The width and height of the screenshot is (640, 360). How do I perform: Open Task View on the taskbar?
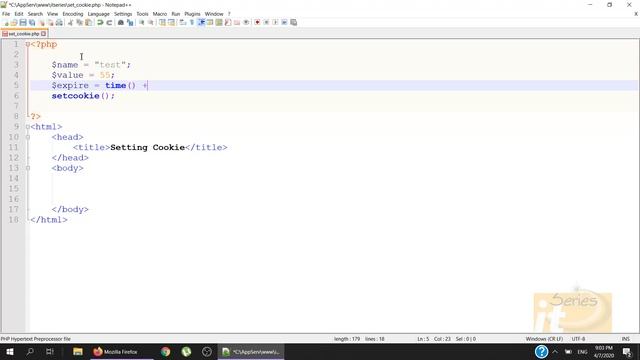coord(50,351)
